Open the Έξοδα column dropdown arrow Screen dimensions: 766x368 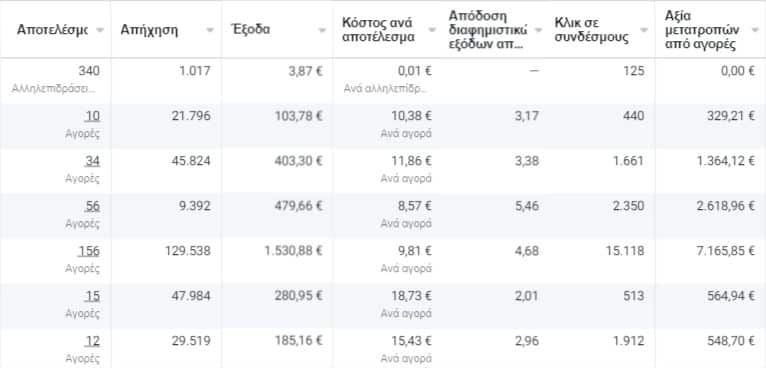coord(322,30)
